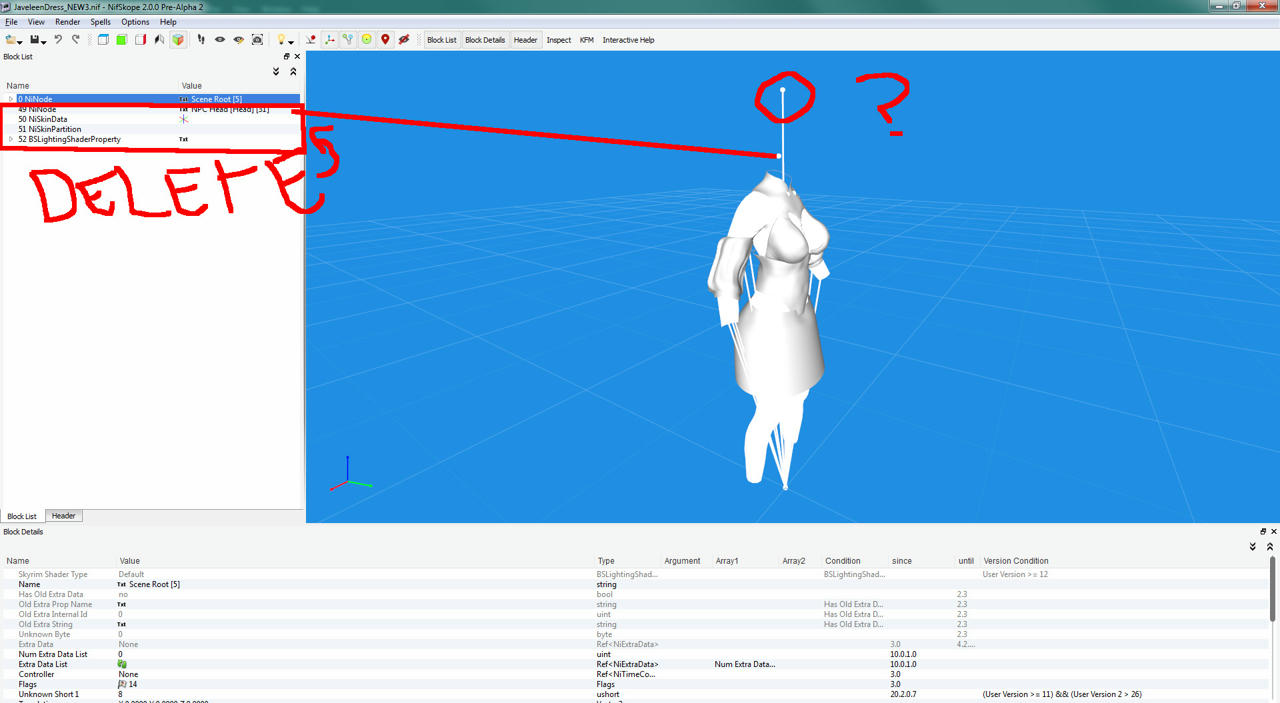This screenshot has height=703, width=1280.
Task: Click the first eye view icon
Action: 220,40
